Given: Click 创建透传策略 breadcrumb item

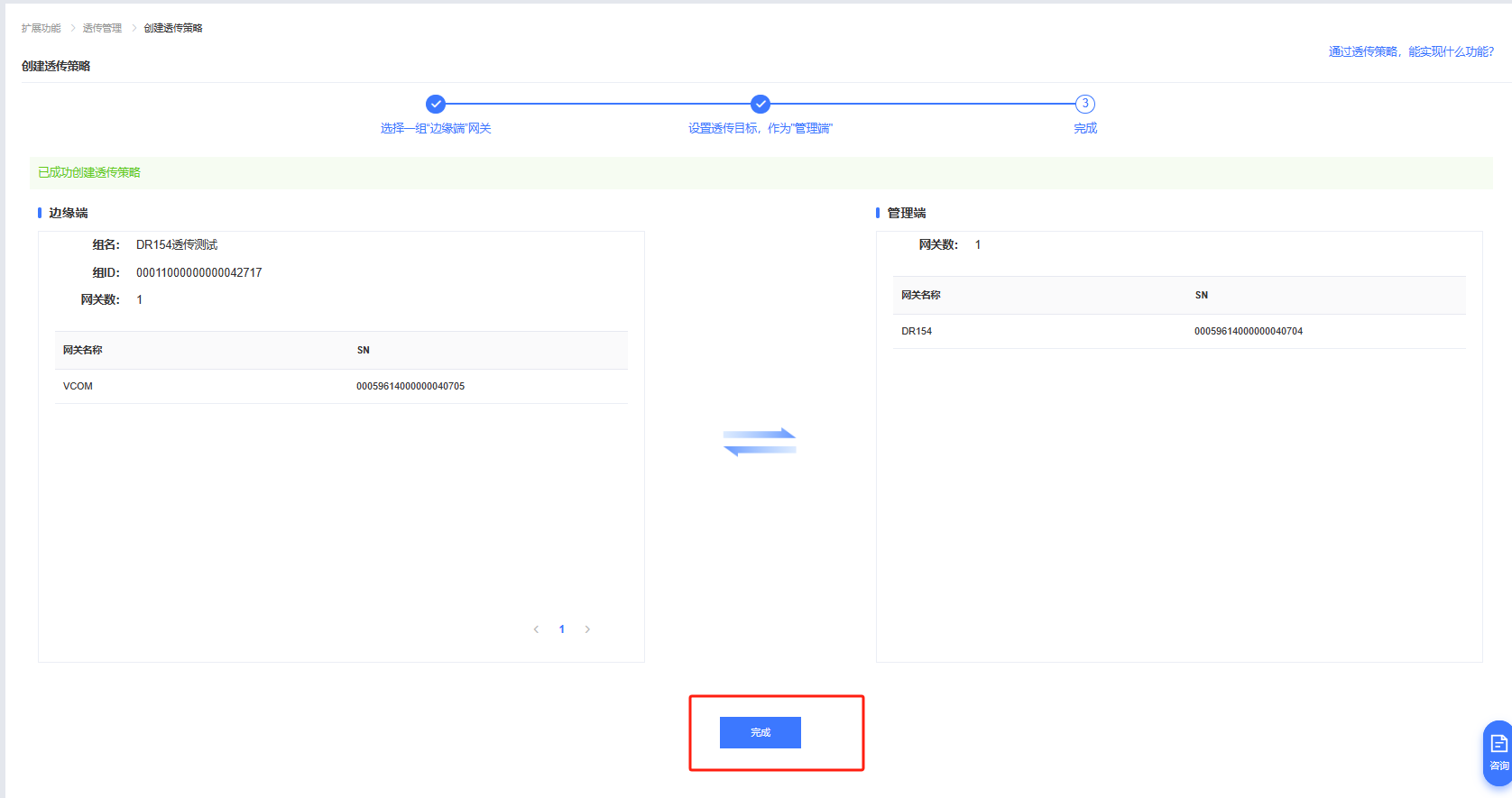Looking at the screenshot, I should (x=173, y=28).
